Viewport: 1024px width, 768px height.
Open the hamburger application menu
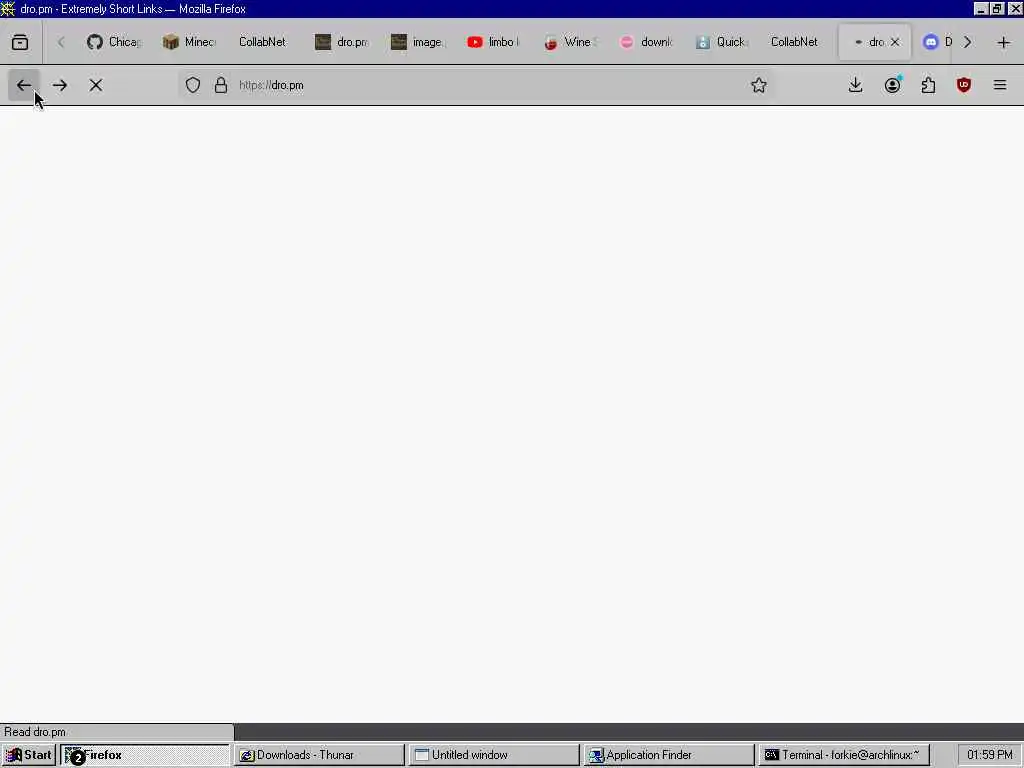pos(1000,85)
